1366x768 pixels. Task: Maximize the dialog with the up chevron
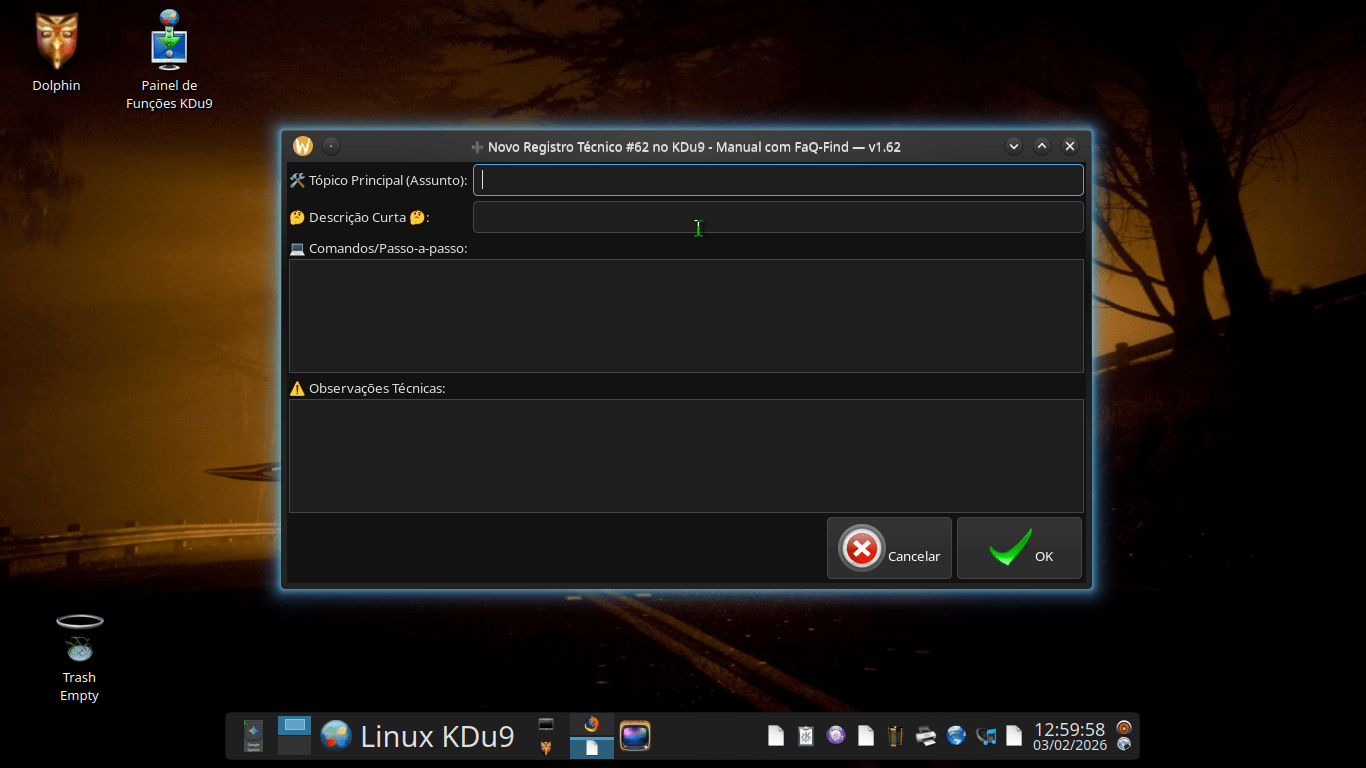(x=1042, y=146)
